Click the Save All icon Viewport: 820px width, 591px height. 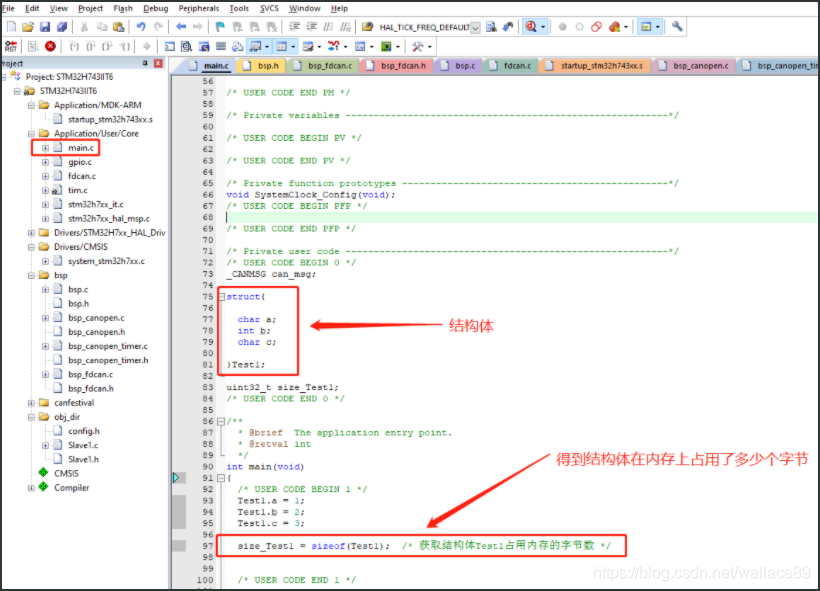tap(62, 27)
